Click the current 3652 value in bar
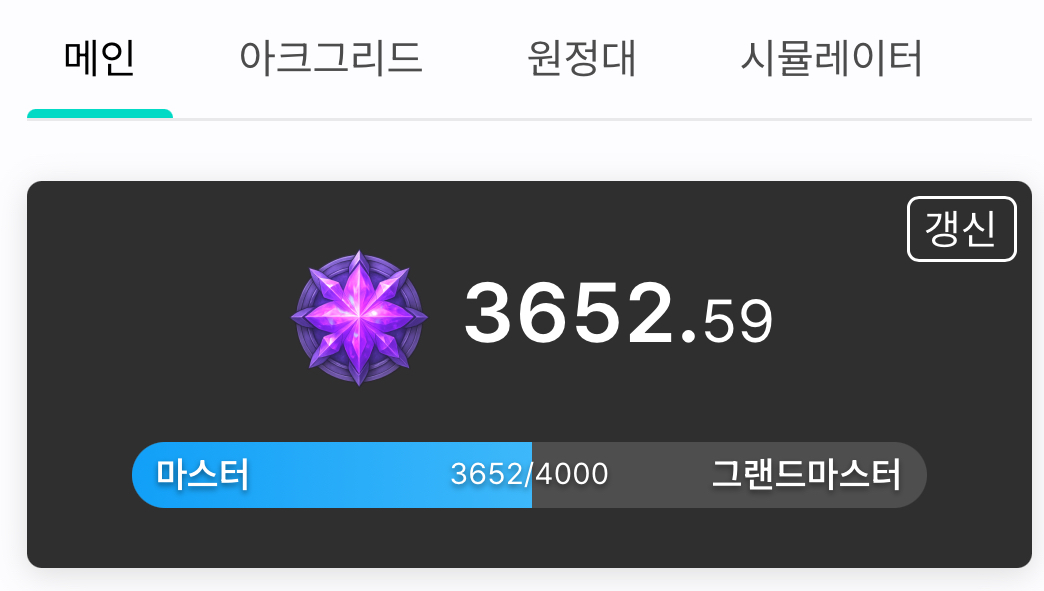This screenshot has width=1044, height=591. coord(486,475)
